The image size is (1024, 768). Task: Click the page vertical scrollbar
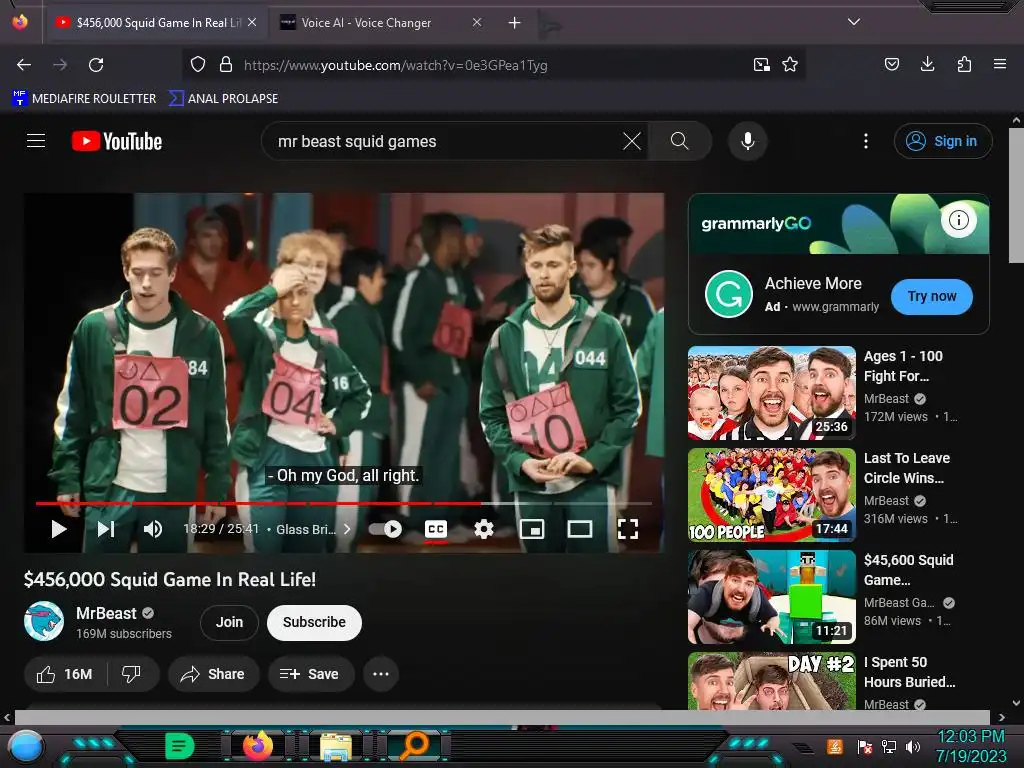[x=1016, y=196]
